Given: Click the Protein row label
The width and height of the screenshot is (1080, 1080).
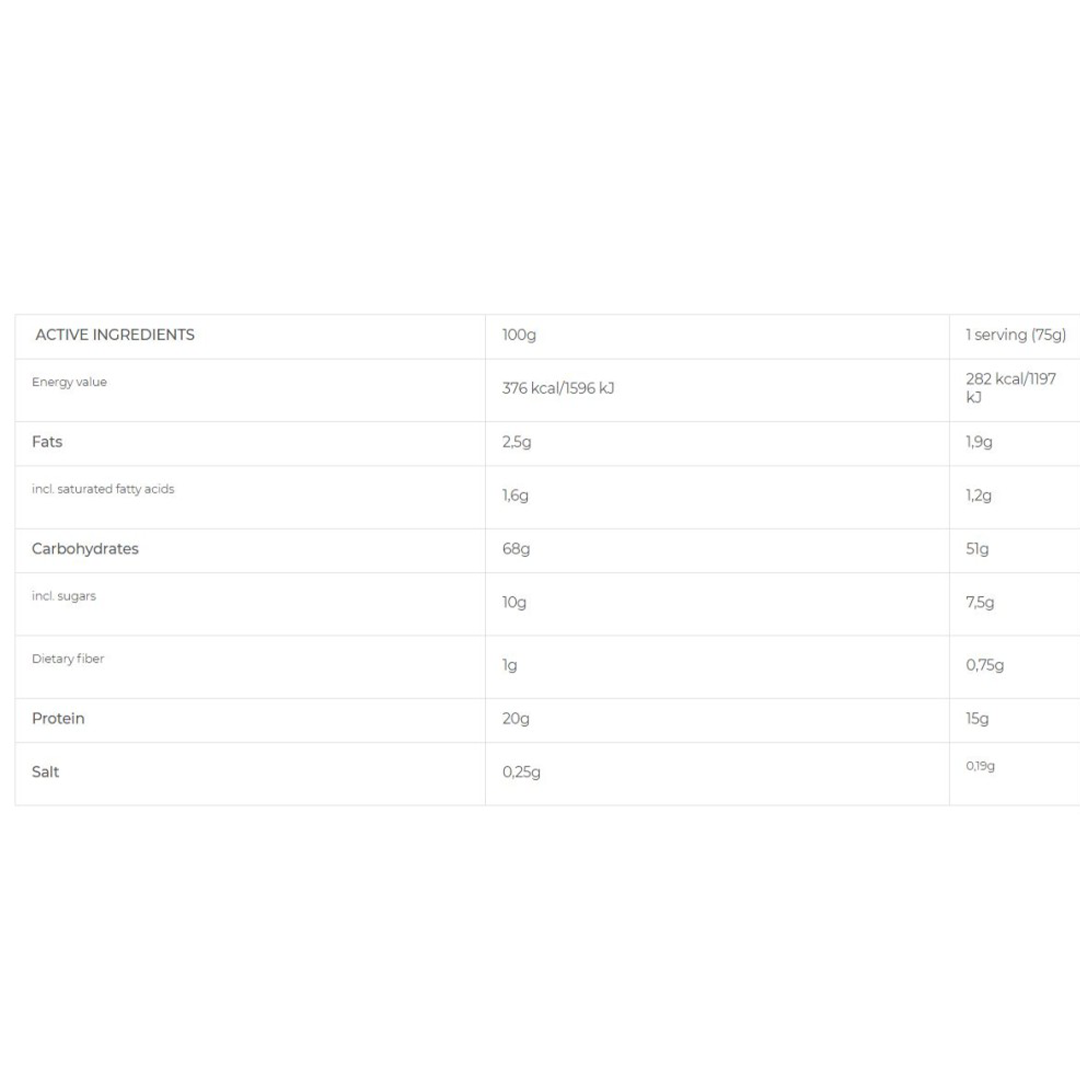Looking at the screenshot, I should coord(58,719).
